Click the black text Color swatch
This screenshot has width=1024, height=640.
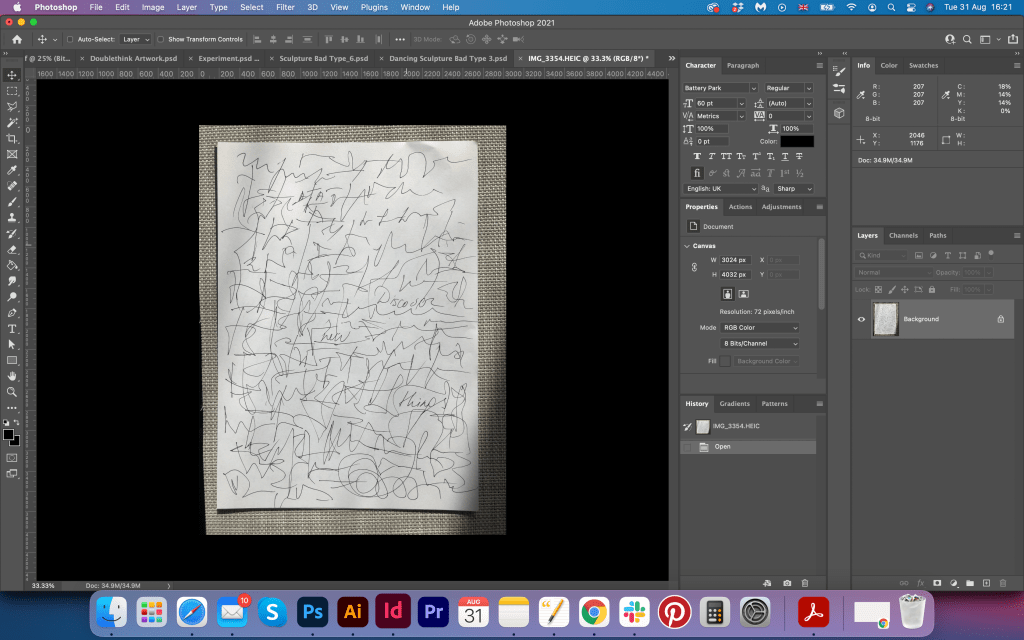(x=797, y=142)
